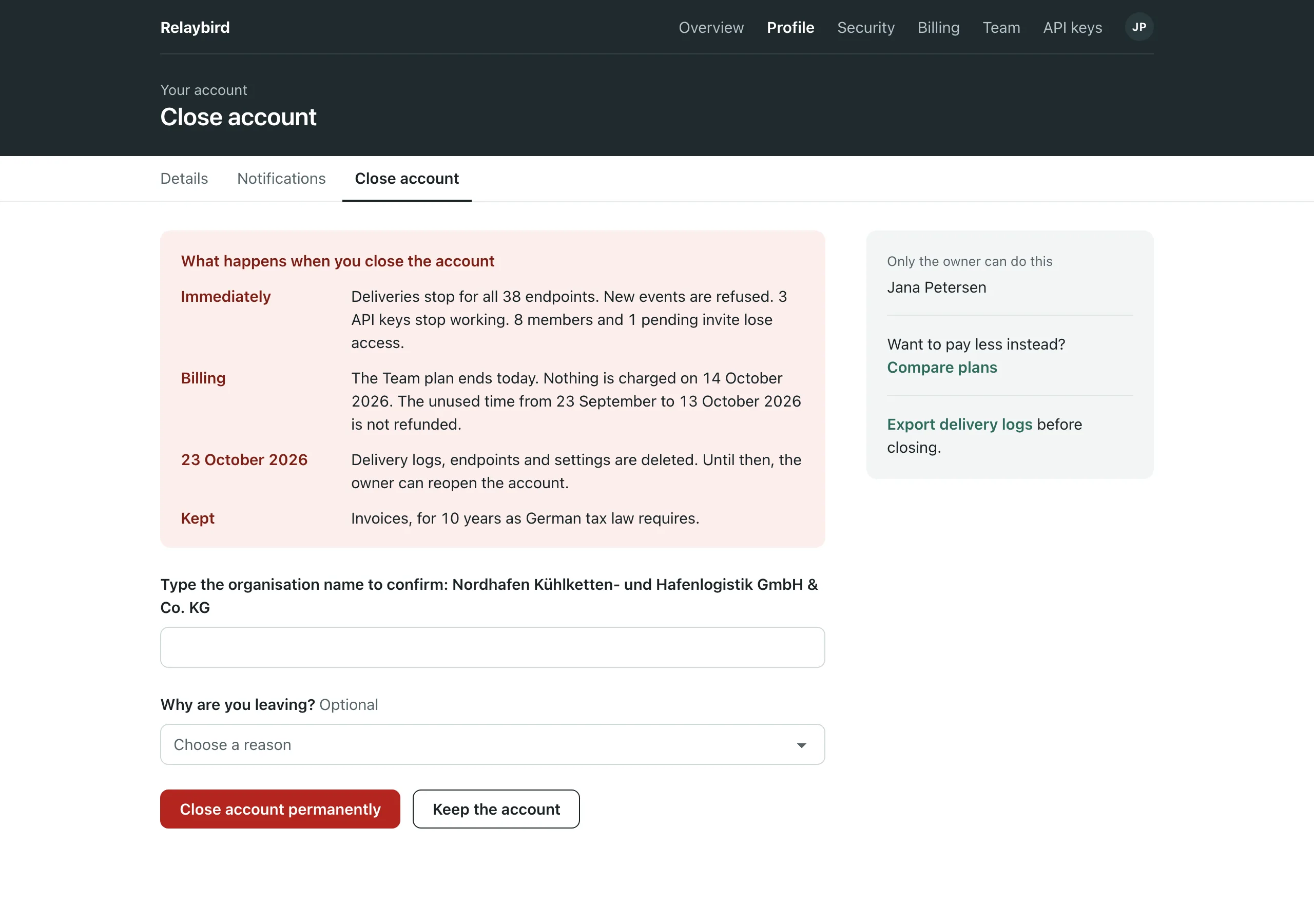Click the Export delivery logs link

pos(959,424)
